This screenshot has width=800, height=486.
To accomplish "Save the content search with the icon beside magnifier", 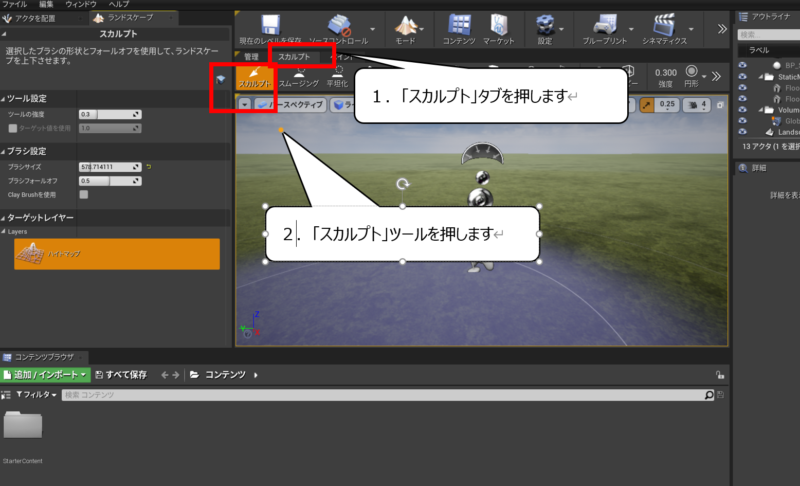I will [720, 395].
